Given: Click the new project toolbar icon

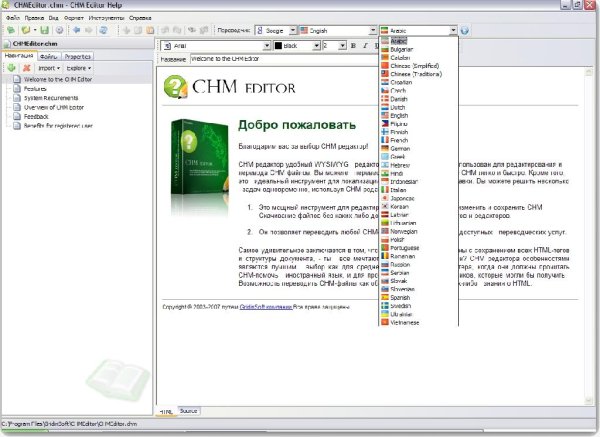Looking at the screenshot, I should tap(11, 30).
